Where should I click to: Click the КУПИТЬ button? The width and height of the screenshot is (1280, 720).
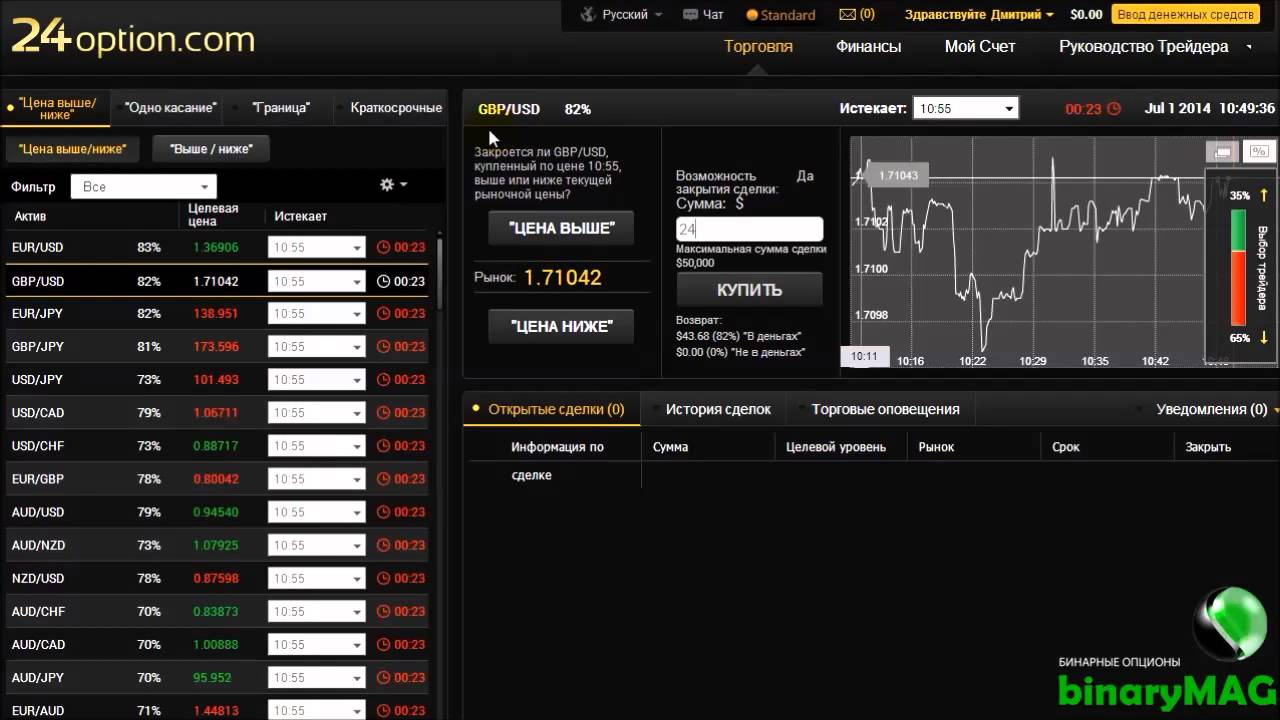[749, 290]
